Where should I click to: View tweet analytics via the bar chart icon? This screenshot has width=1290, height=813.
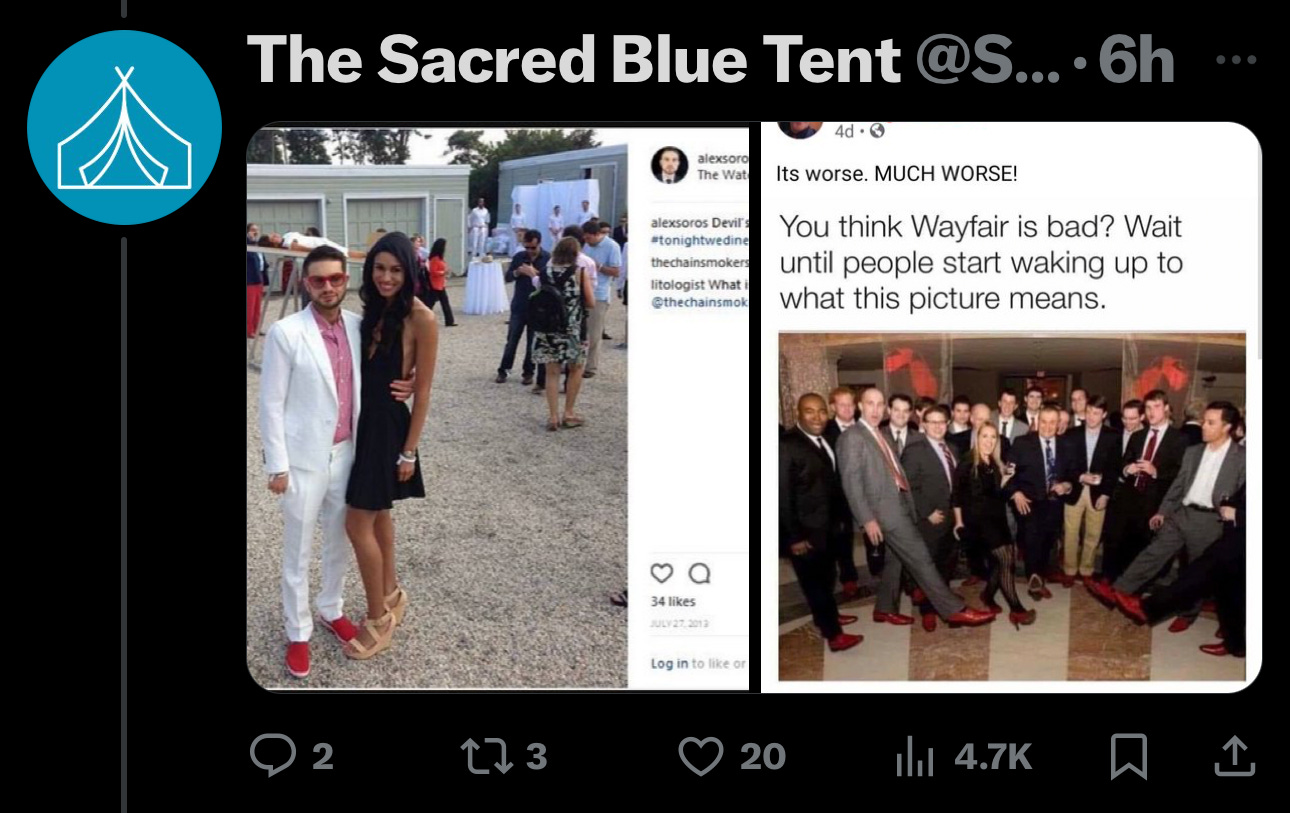click(915, 757)
